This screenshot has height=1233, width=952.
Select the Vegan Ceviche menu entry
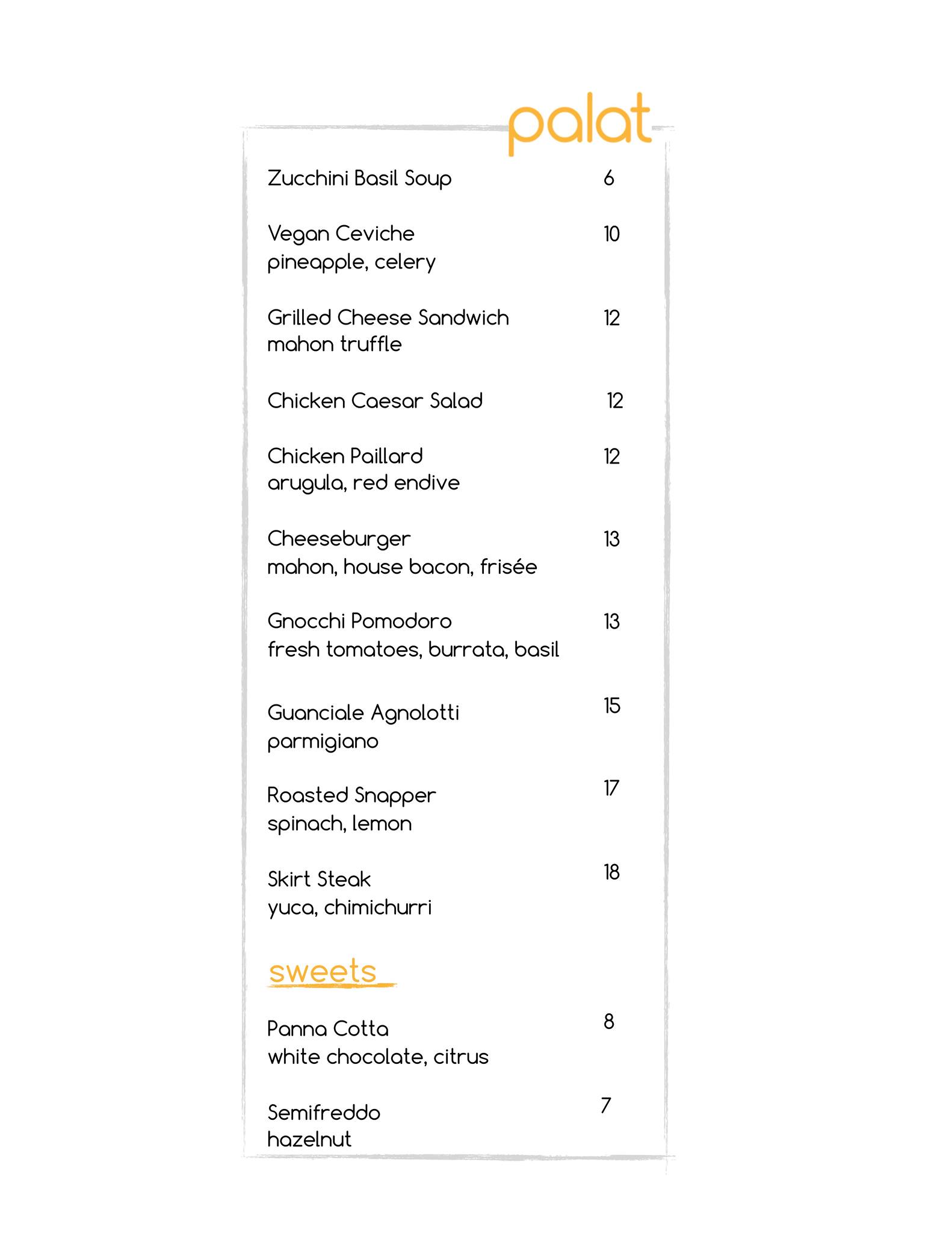tap(341, 234)
